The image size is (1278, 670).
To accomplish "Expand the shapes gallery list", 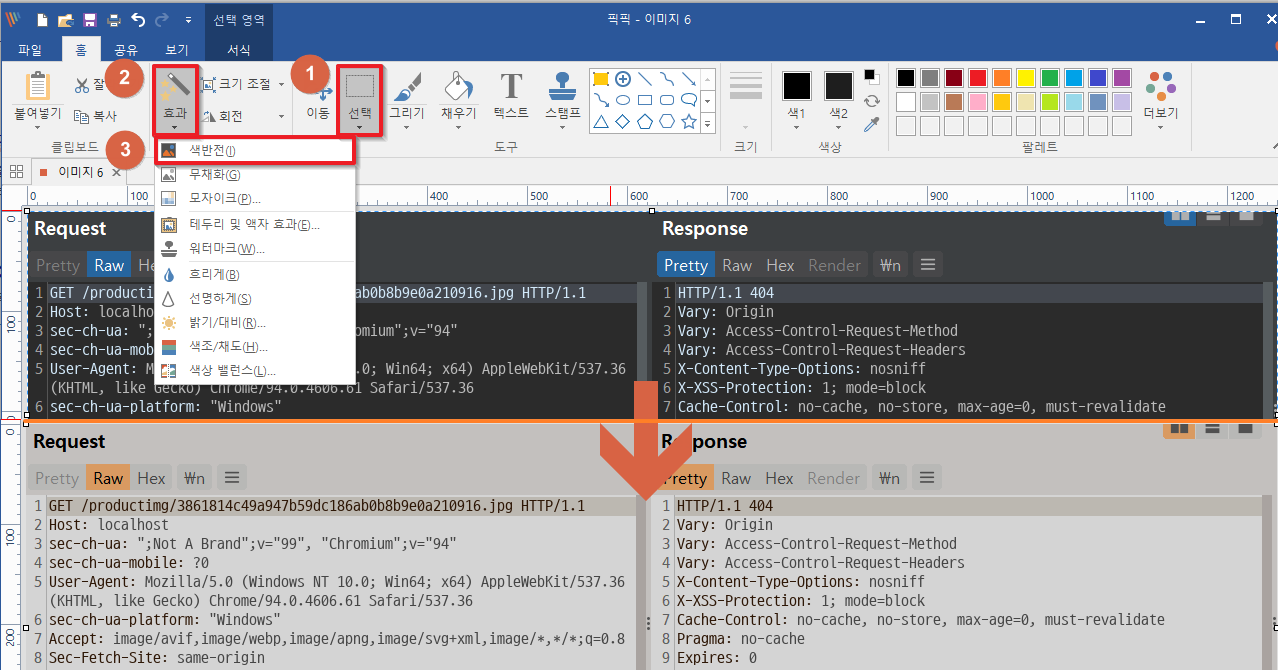I will pos(708,123).
